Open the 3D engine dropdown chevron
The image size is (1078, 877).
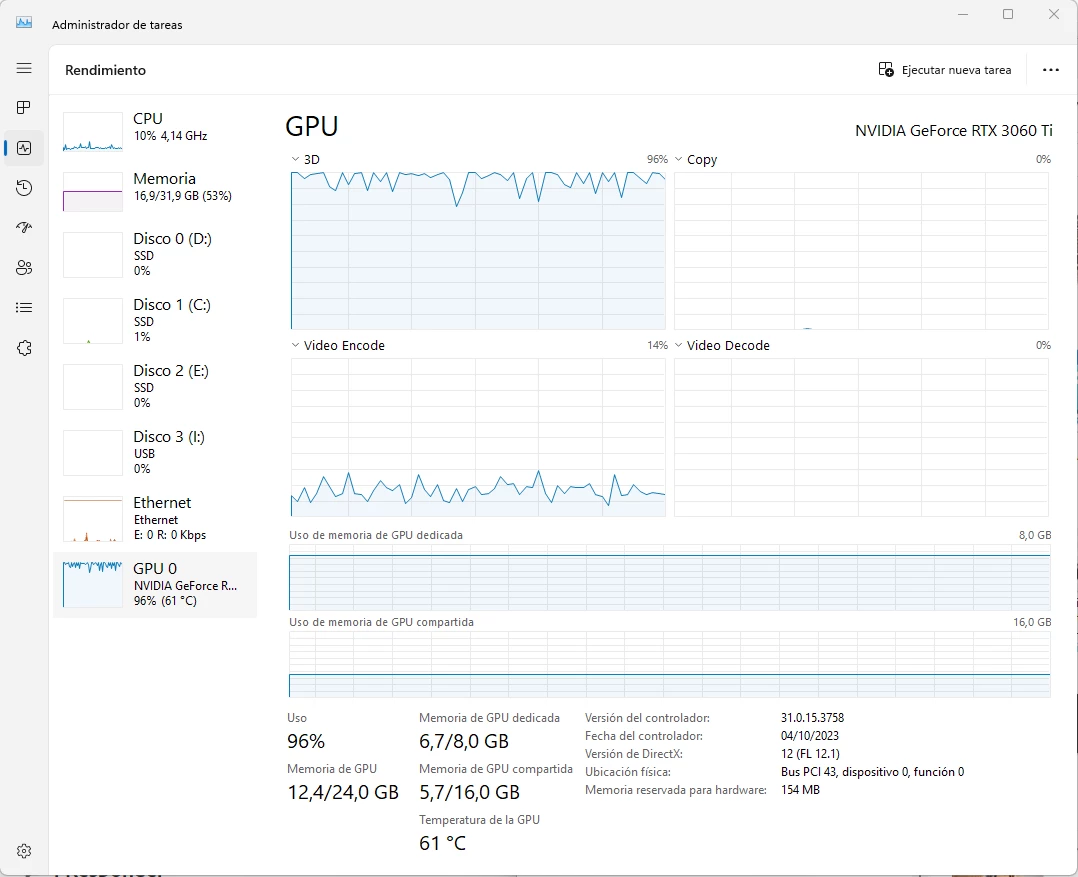click(x=296, y=159)
